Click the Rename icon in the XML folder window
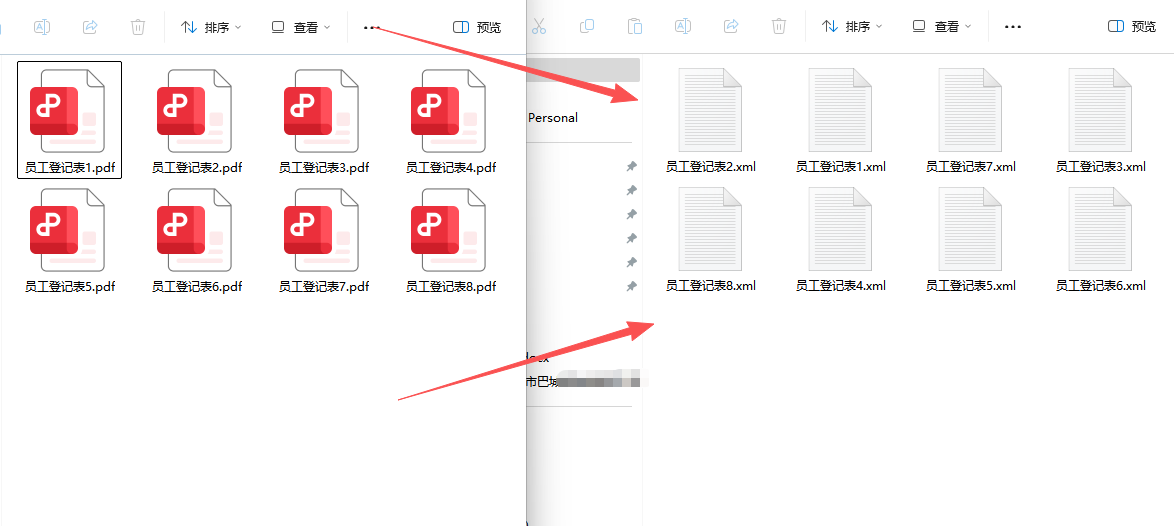 click(x=683, y=26)
